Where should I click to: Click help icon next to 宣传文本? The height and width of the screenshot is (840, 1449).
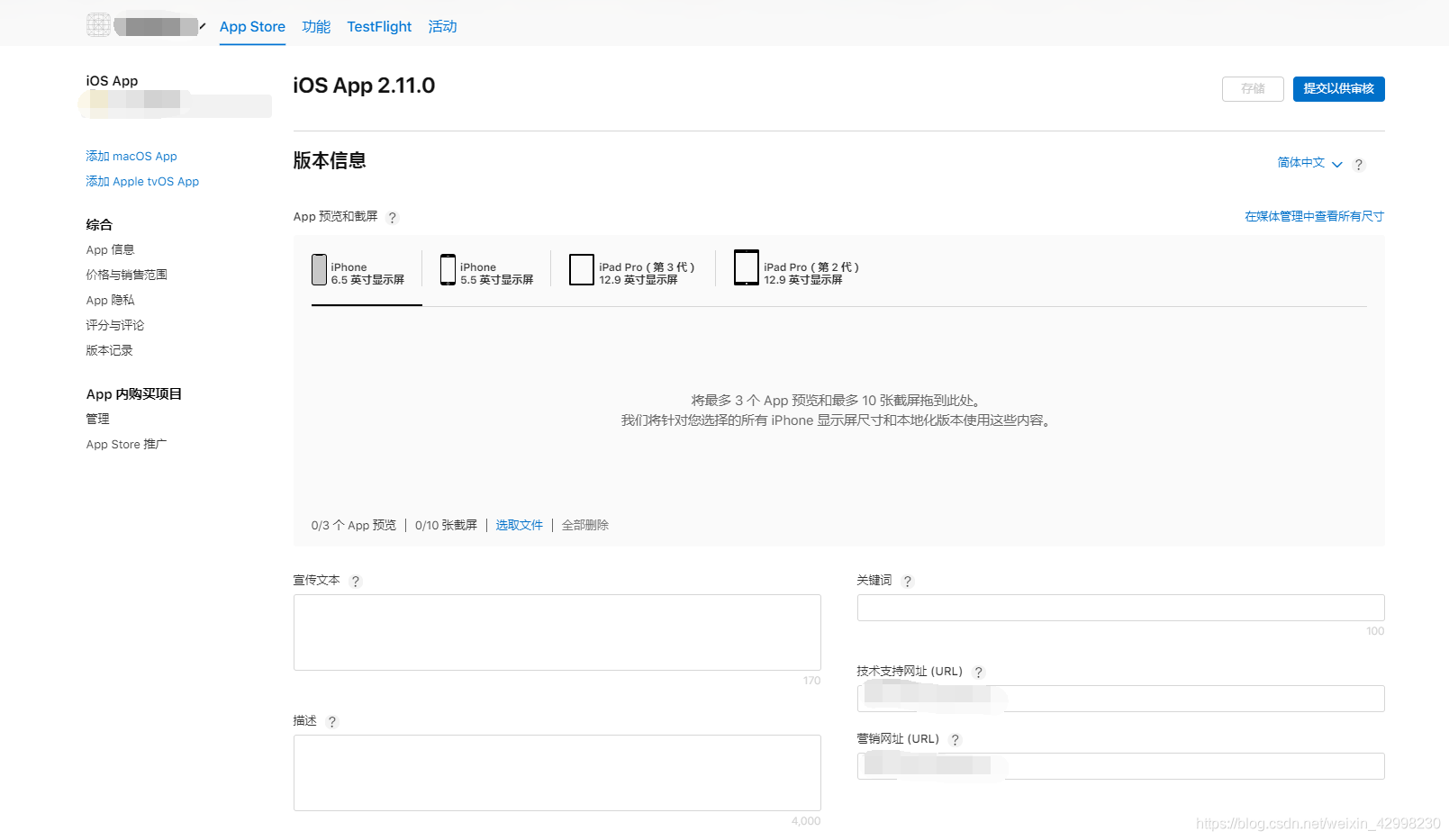pos(356,582)
